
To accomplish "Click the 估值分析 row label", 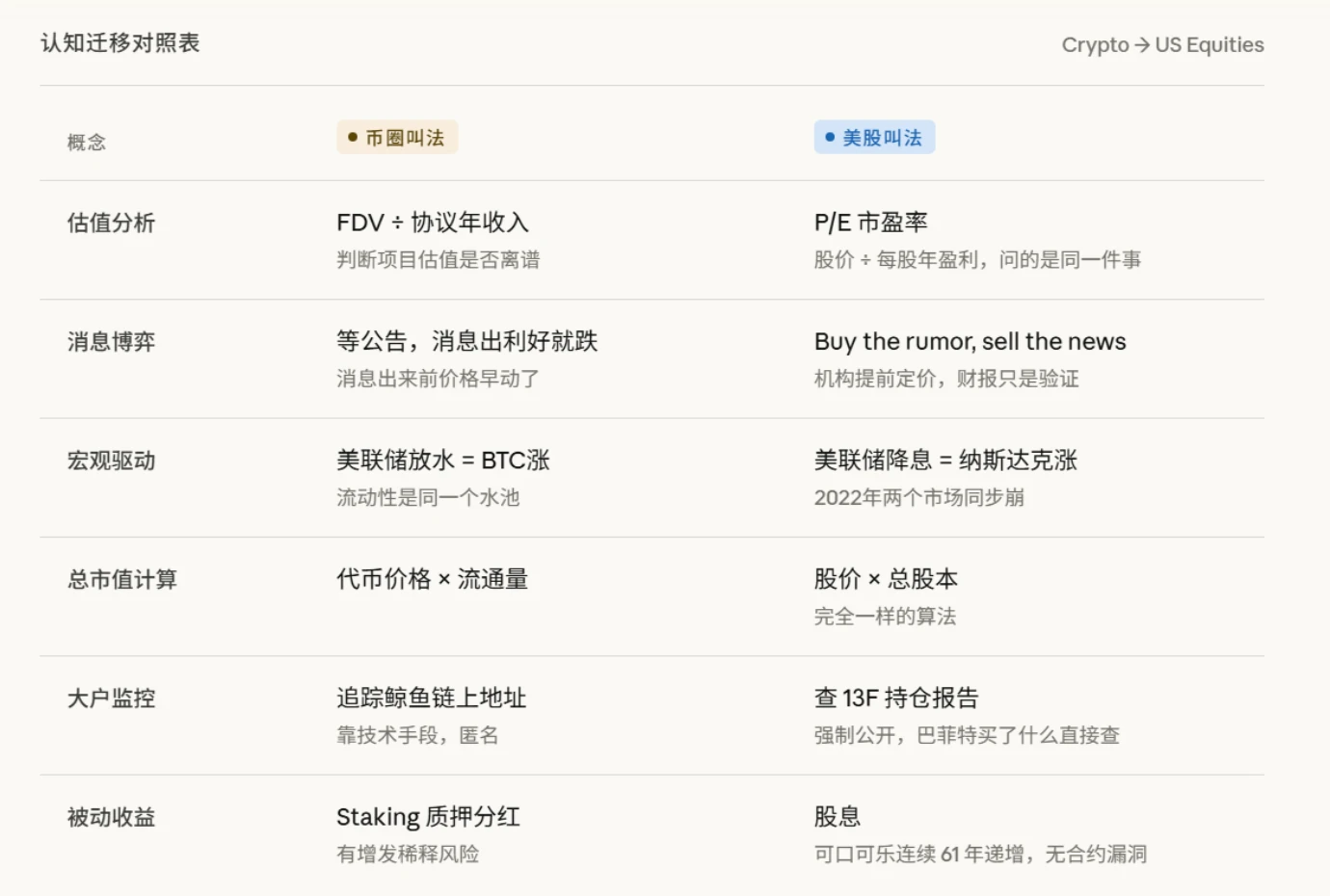I will [x=111, y=223].
